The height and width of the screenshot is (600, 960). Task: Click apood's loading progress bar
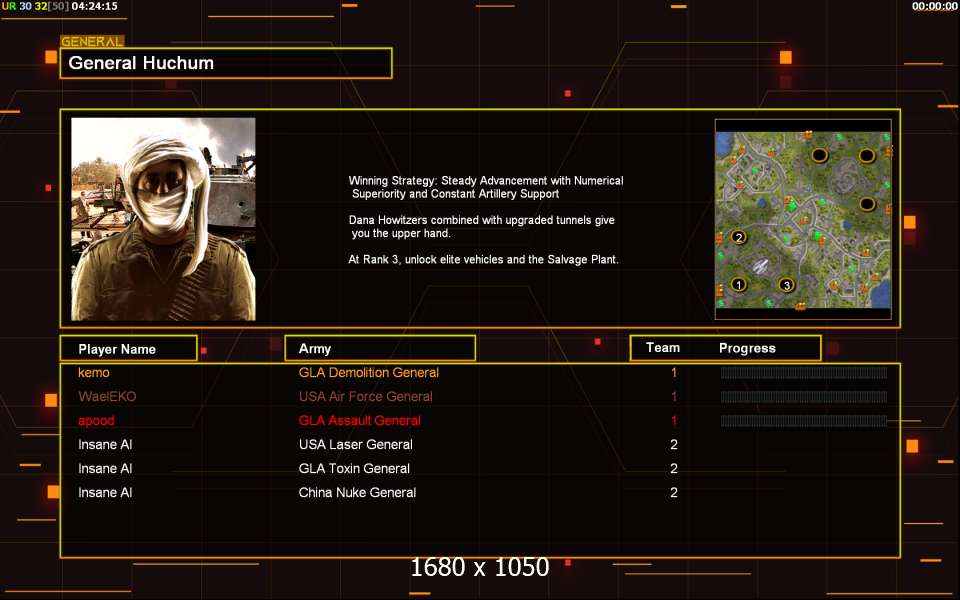coord(804,421)
